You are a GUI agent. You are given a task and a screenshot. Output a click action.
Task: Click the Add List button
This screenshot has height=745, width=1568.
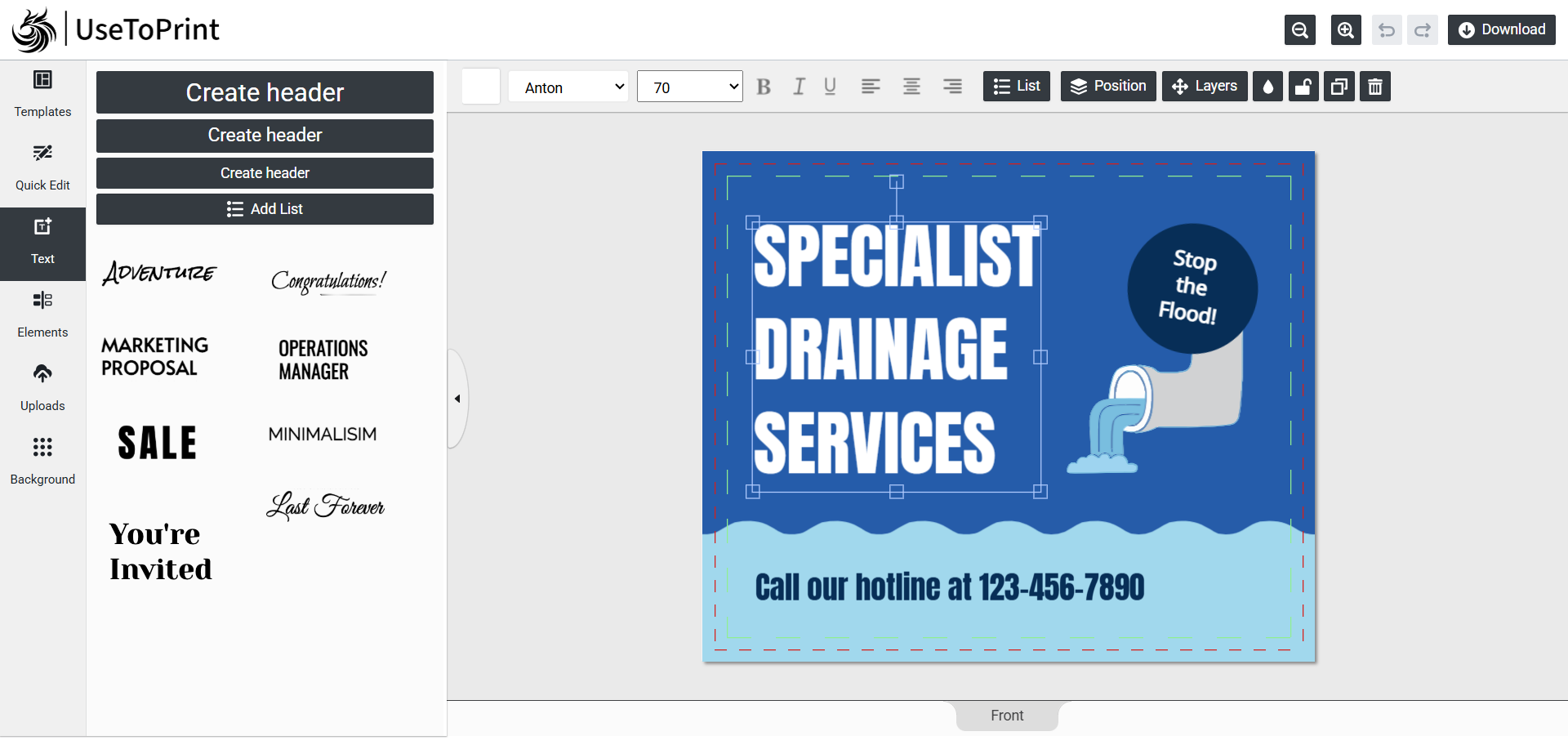[x=265, y=209]
